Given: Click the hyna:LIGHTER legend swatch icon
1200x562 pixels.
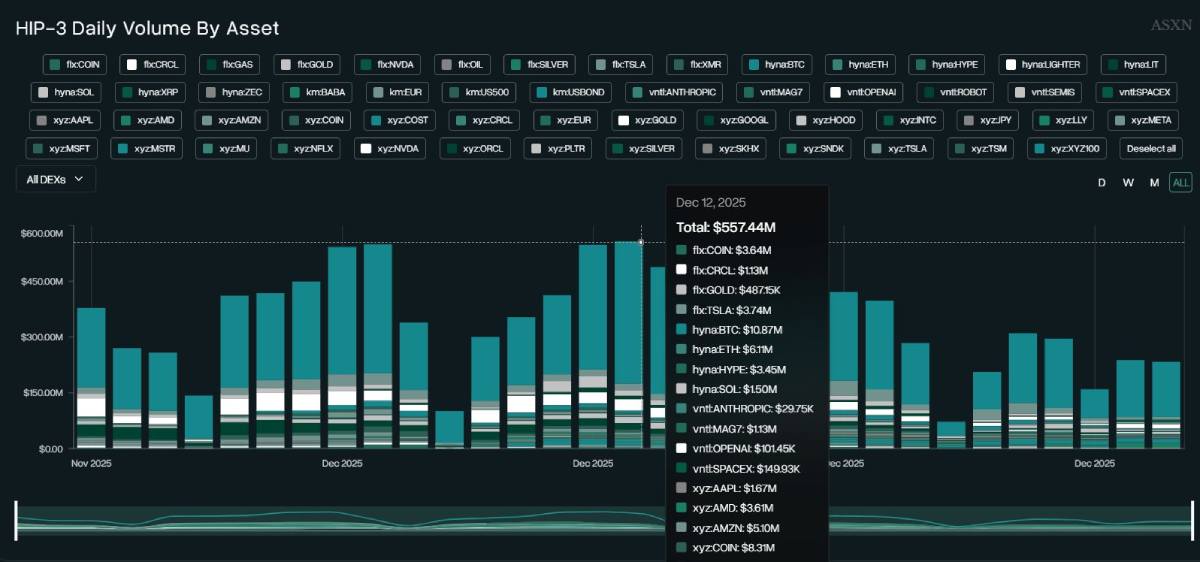Looking at the screenshot, I should click(1012, 65).
